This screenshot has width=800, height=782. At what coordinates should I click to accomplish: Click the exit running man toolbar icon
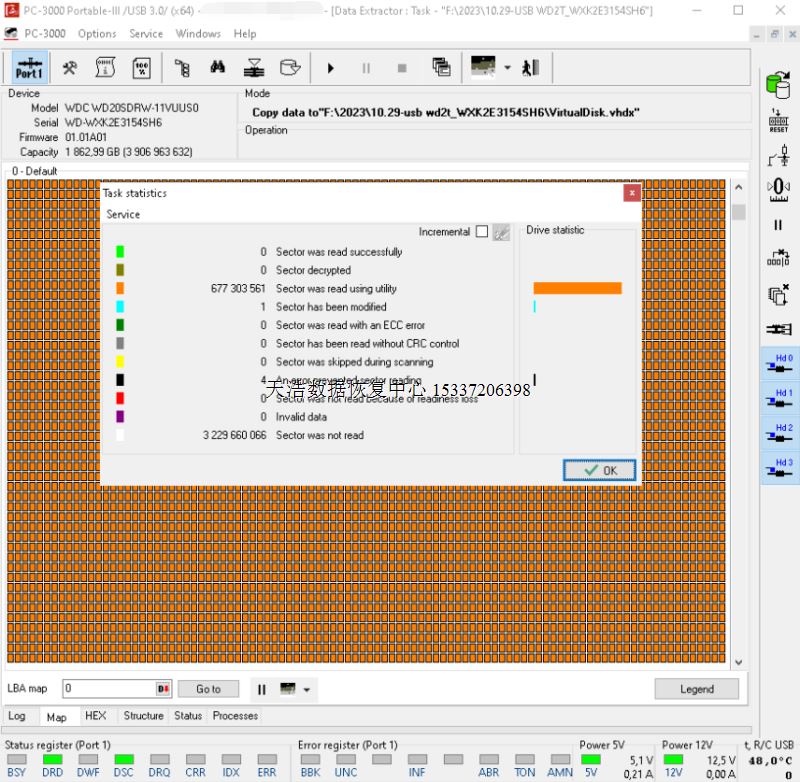(x=531, y=68)
